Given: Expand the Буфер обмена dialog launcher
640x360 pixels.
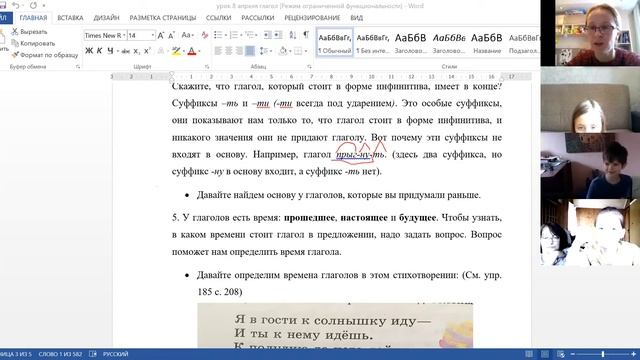Looking at the screenshot, I should [78, 67].
